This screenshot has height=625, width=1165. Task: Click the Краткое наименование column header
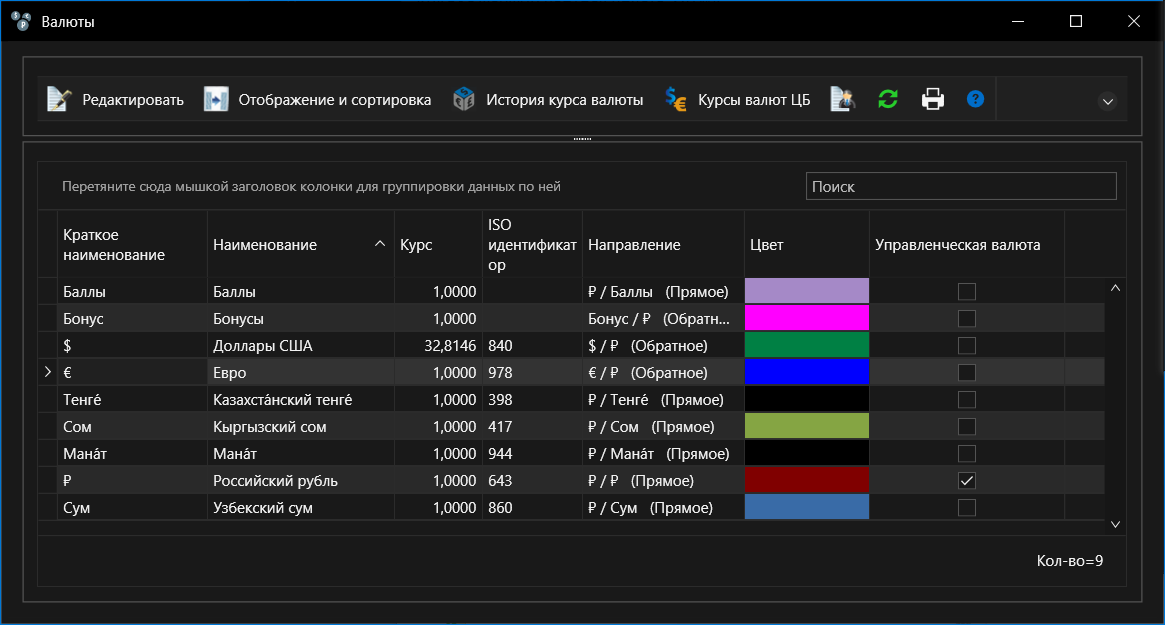click(132, 245)
